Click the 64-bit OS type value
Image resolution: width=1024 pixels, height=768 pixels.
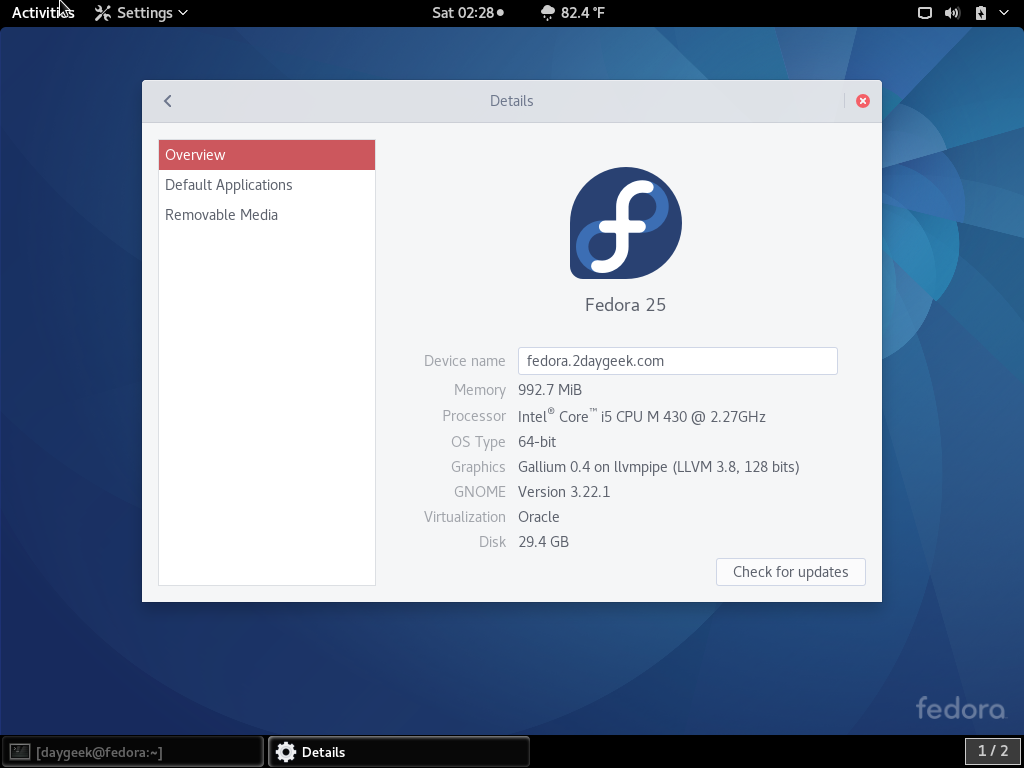coord(537,442)
